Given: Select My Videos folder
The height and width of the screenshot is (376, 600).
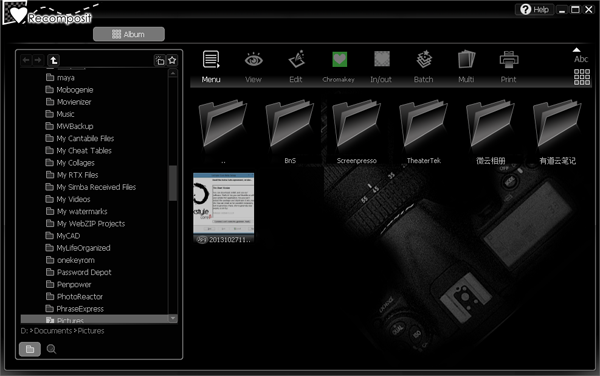Looking at the screenshot, I should point(68,199).
